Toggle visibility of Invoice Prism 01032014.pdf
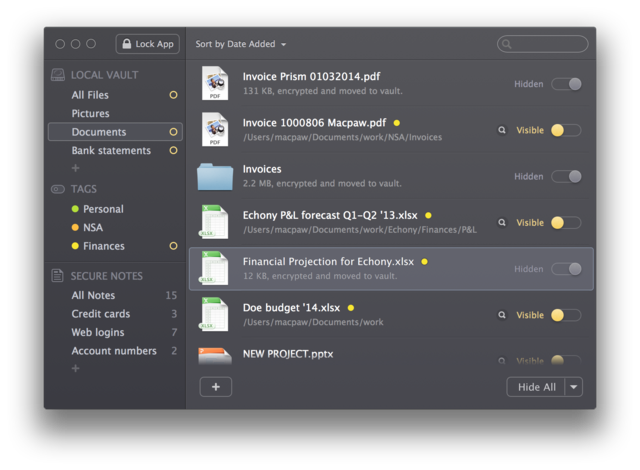The image size is (640, 470). [x=567, y=84]
